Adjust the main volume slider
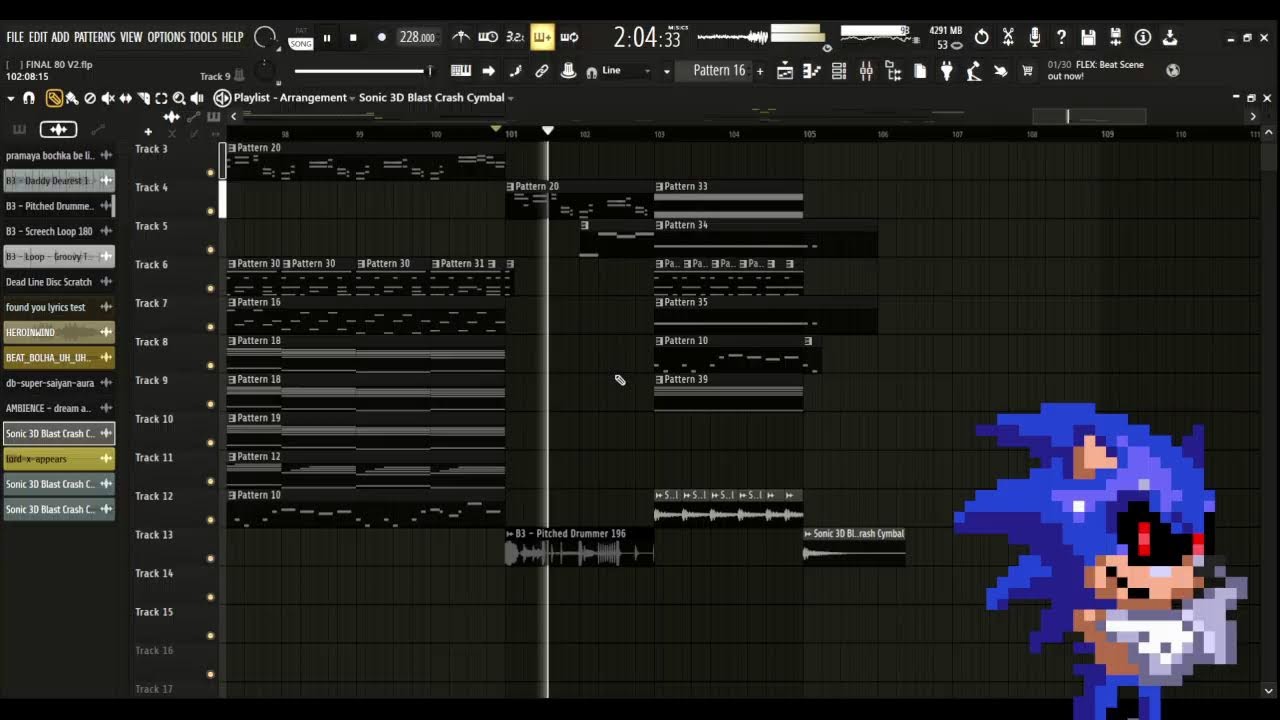 362,71
